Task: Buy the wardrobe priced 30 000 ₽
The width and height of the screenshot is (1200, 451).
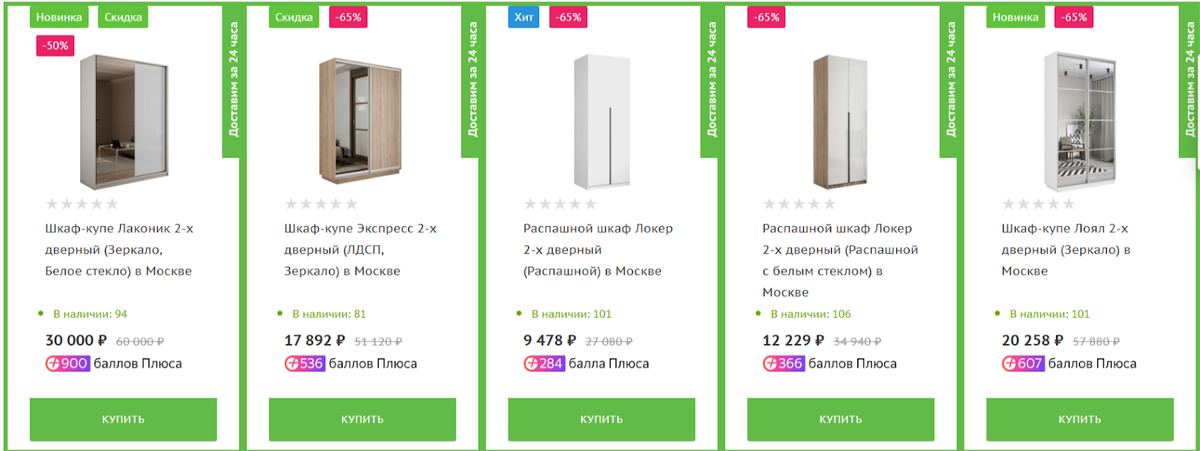Action: point(123,419)
